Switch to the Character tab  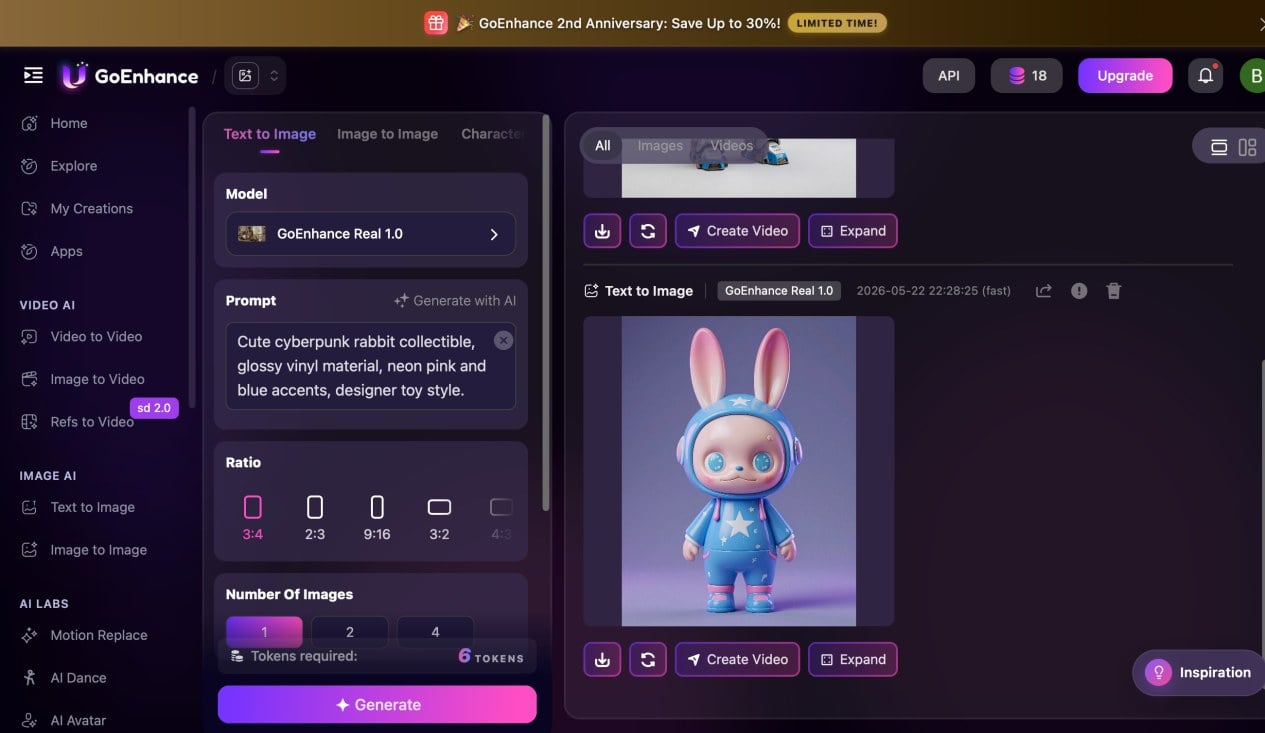493,134
